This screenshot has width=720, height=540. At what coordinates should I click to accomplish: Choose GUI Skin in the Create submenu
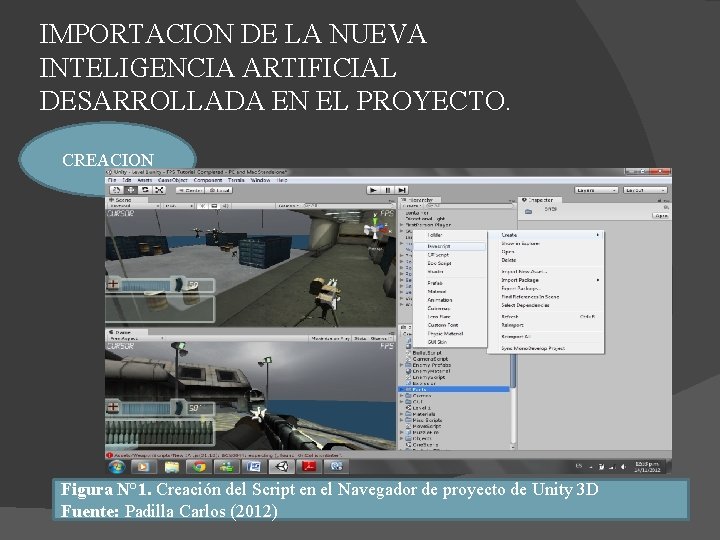click(x=450, y=342)
